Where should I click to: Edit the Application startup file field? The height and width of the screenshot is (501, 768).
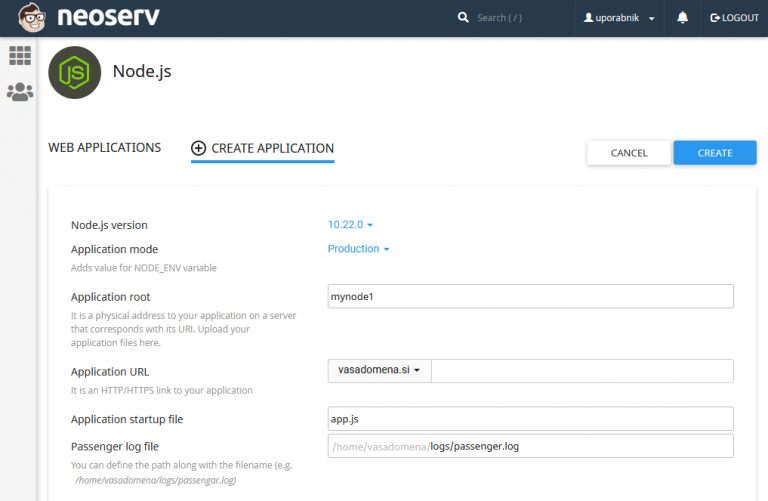(x=530, y=419)
